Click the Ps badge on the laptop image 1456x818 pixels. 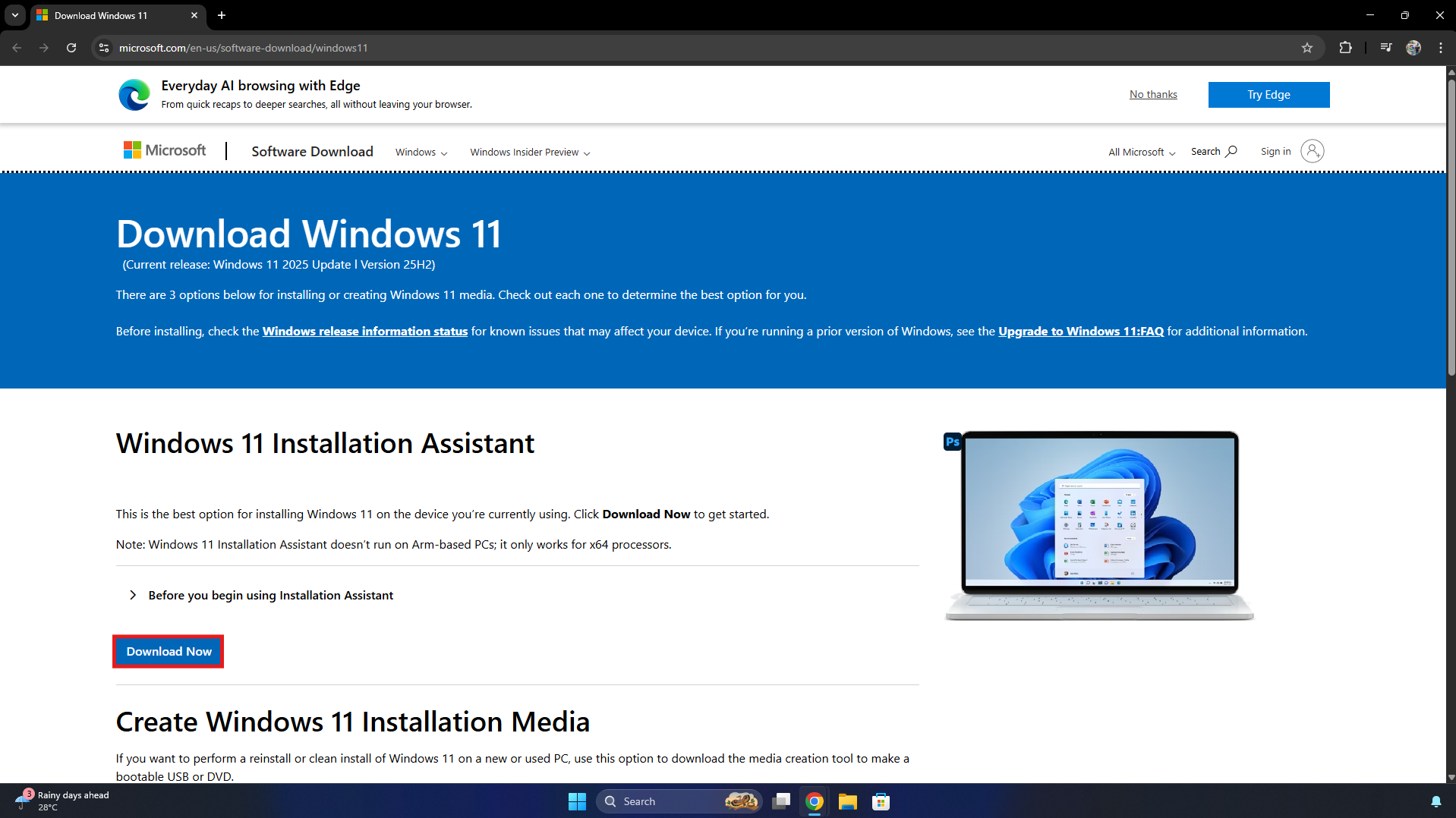pyautogui.click(x=953, y=441)
